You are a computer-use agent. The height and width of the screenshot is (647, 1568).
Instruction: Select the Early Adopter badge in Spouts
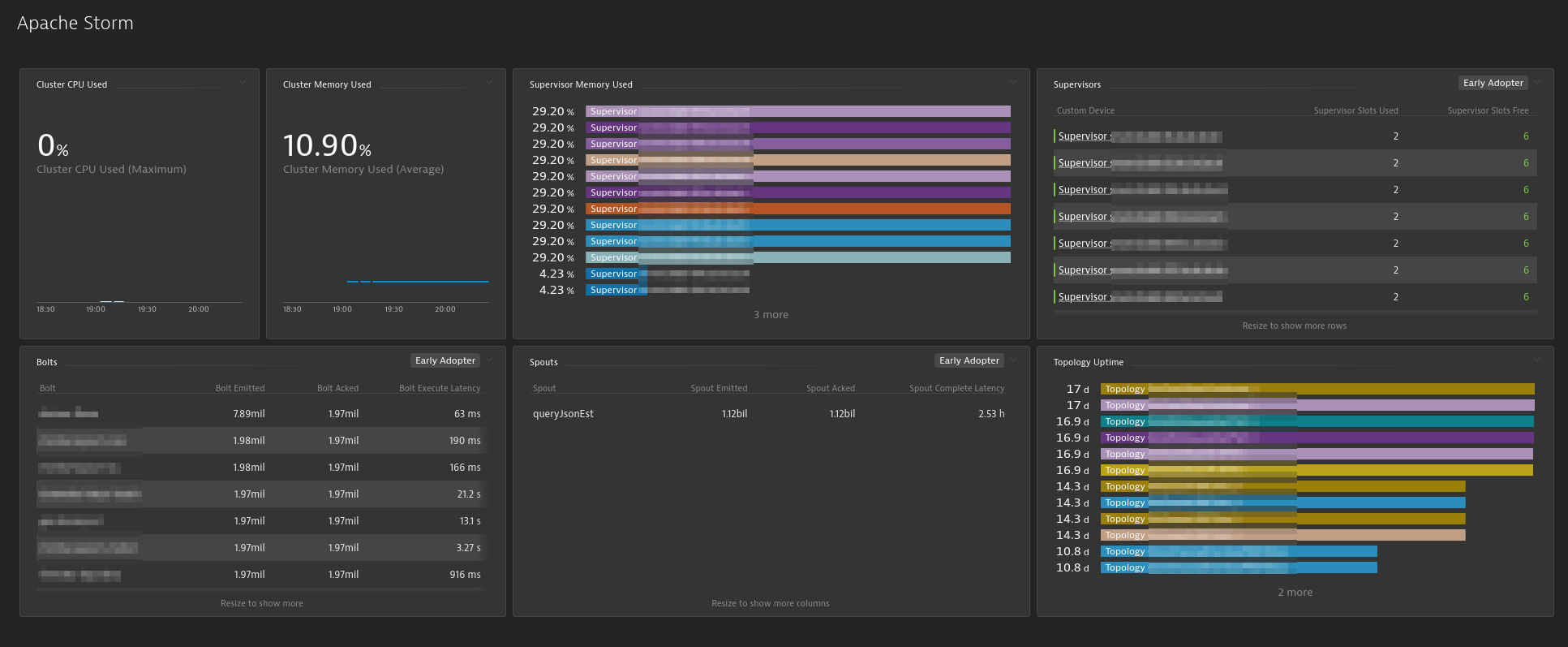969,360
